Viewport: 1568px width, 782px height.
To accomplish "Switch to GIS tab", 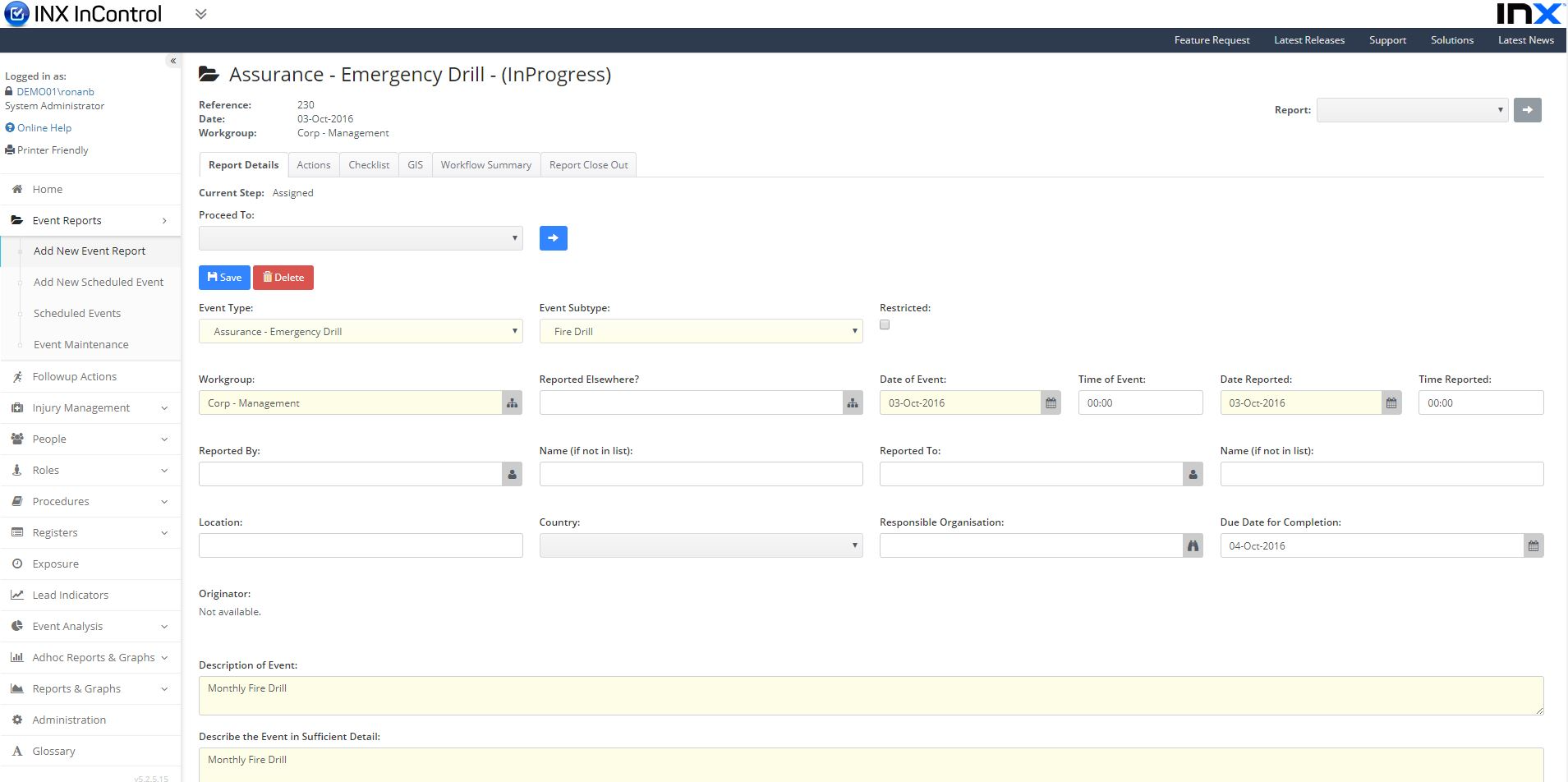I will (x=416, y=165).
